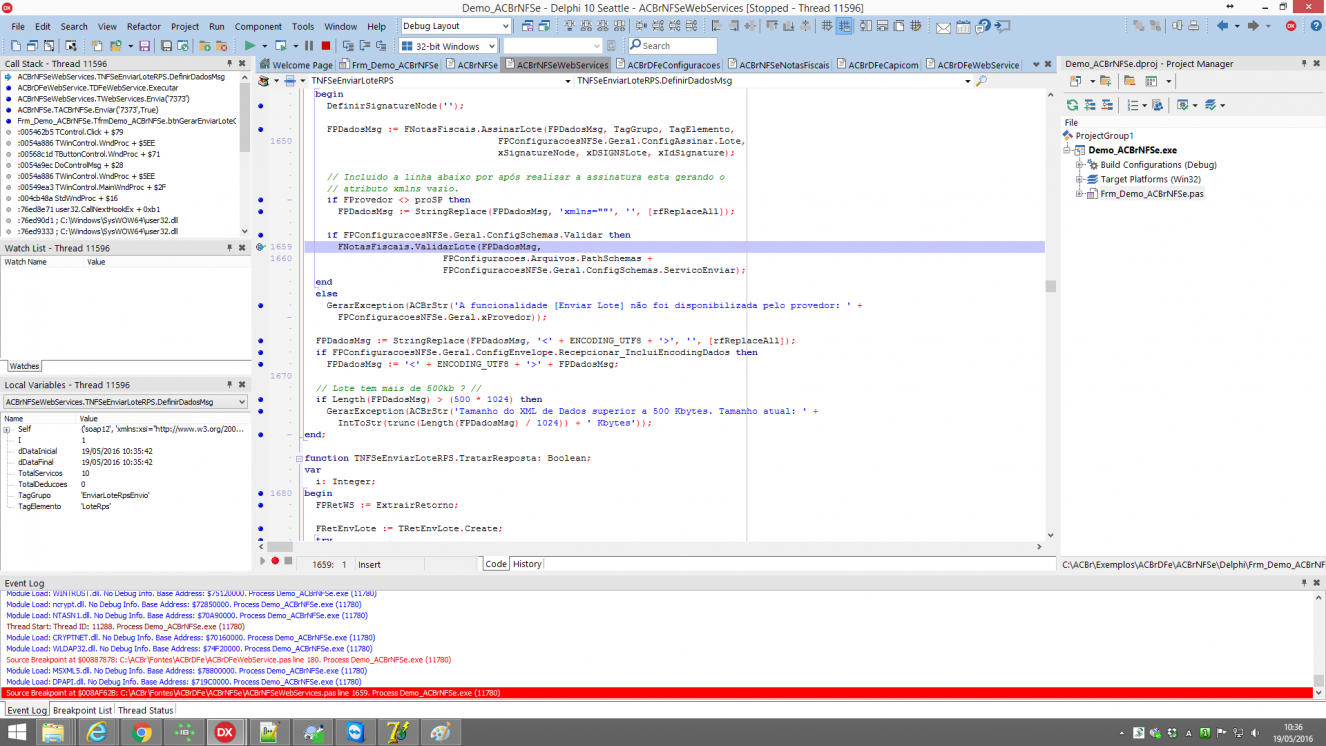Open the Refactor menu
The image size is (1326, 746).
144,27
